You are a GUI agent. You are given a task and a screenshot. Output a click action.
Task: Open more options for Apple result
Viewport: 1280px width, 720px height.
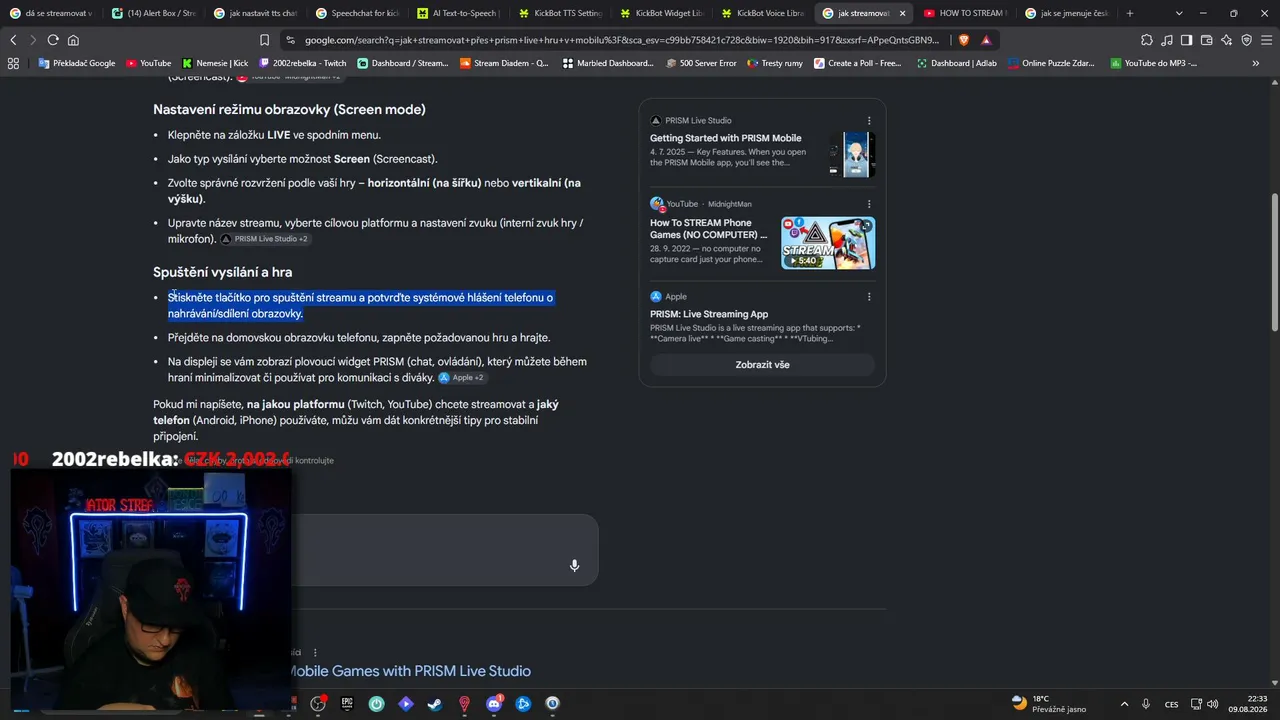tap(869, 297)
